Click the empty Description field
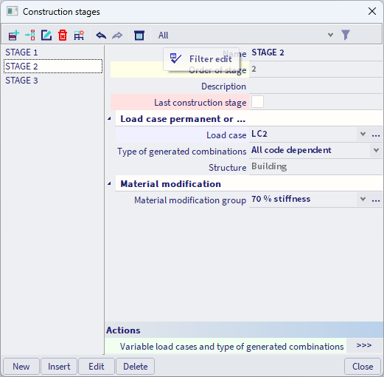384x377 pixels. pyautogui.click(x=315, y=86)
